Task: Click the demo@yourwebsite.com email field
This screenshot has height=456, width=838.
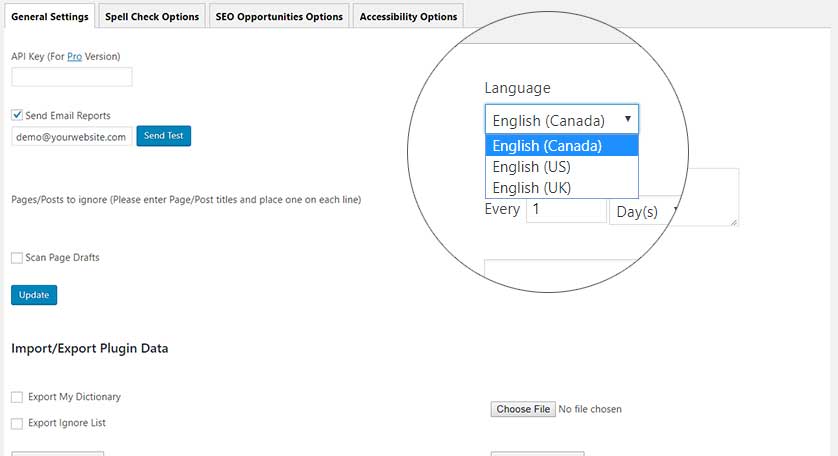Action: (72, 136)
